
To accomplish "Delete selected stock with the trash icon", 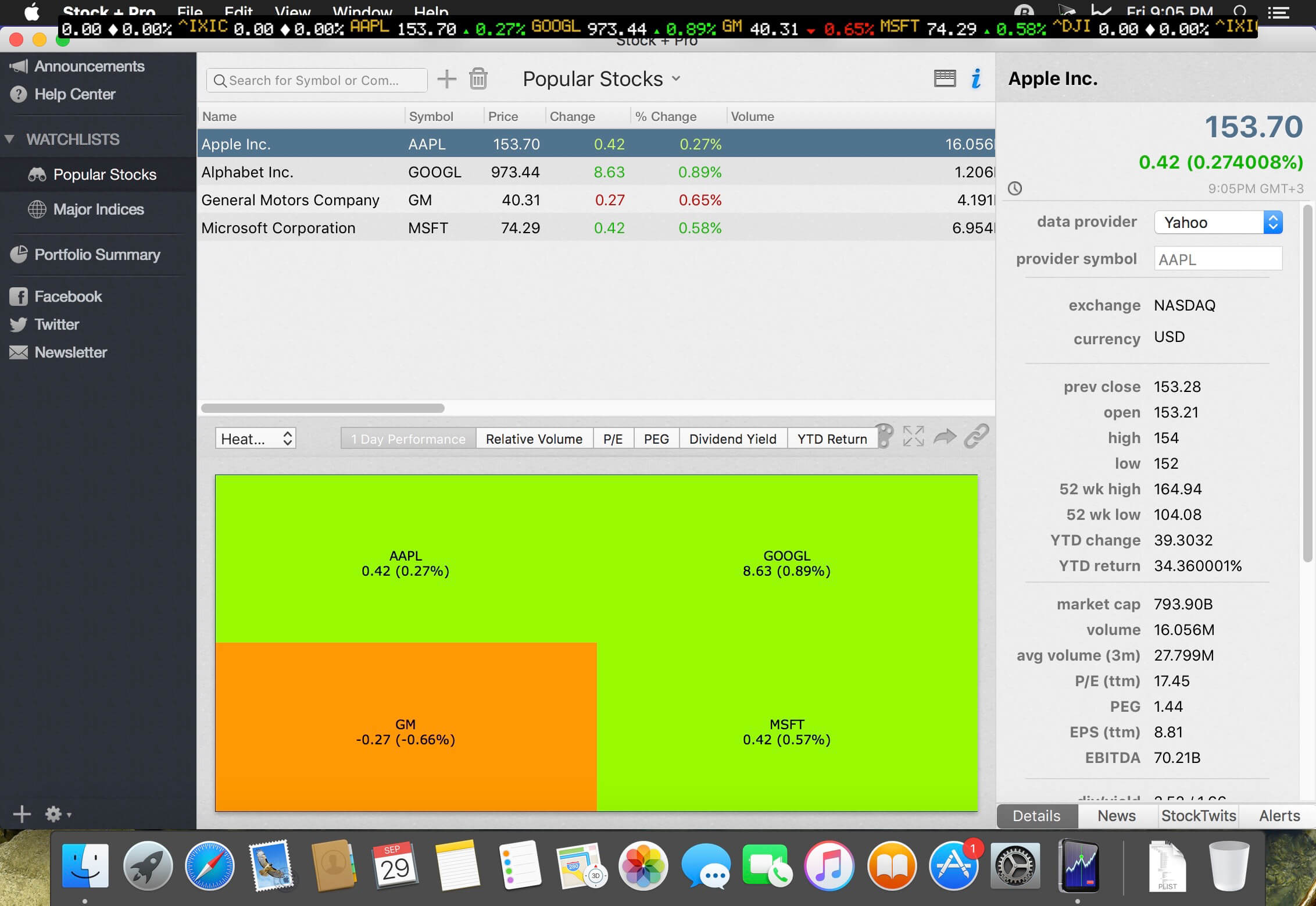I will [478, 79].
